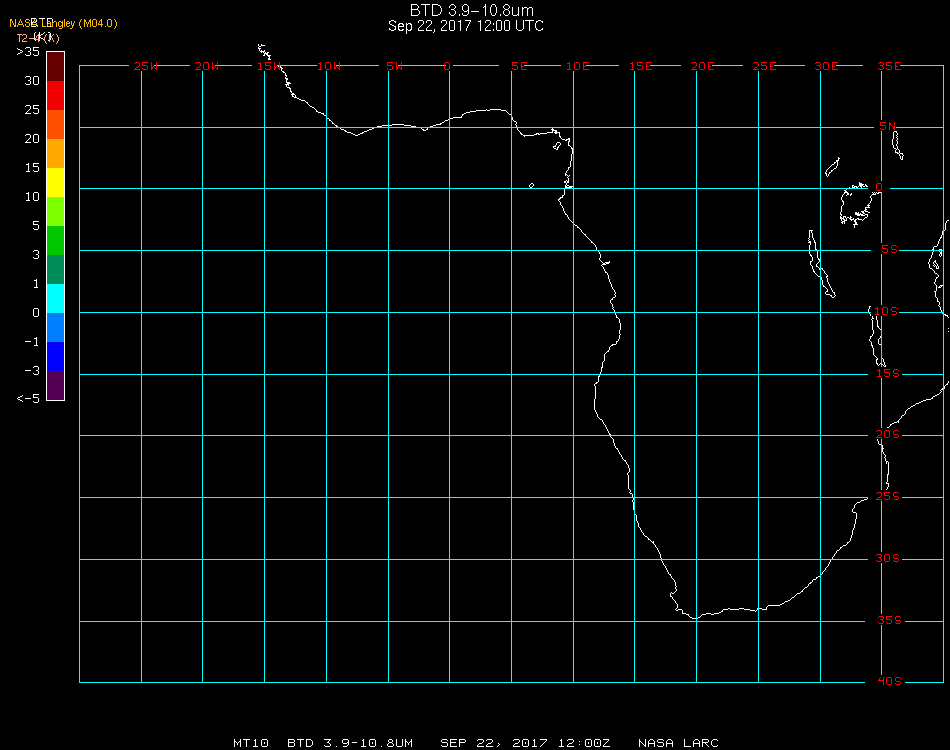Click the '25S' latitude label

pyautogui.click(x=888, y=496)
